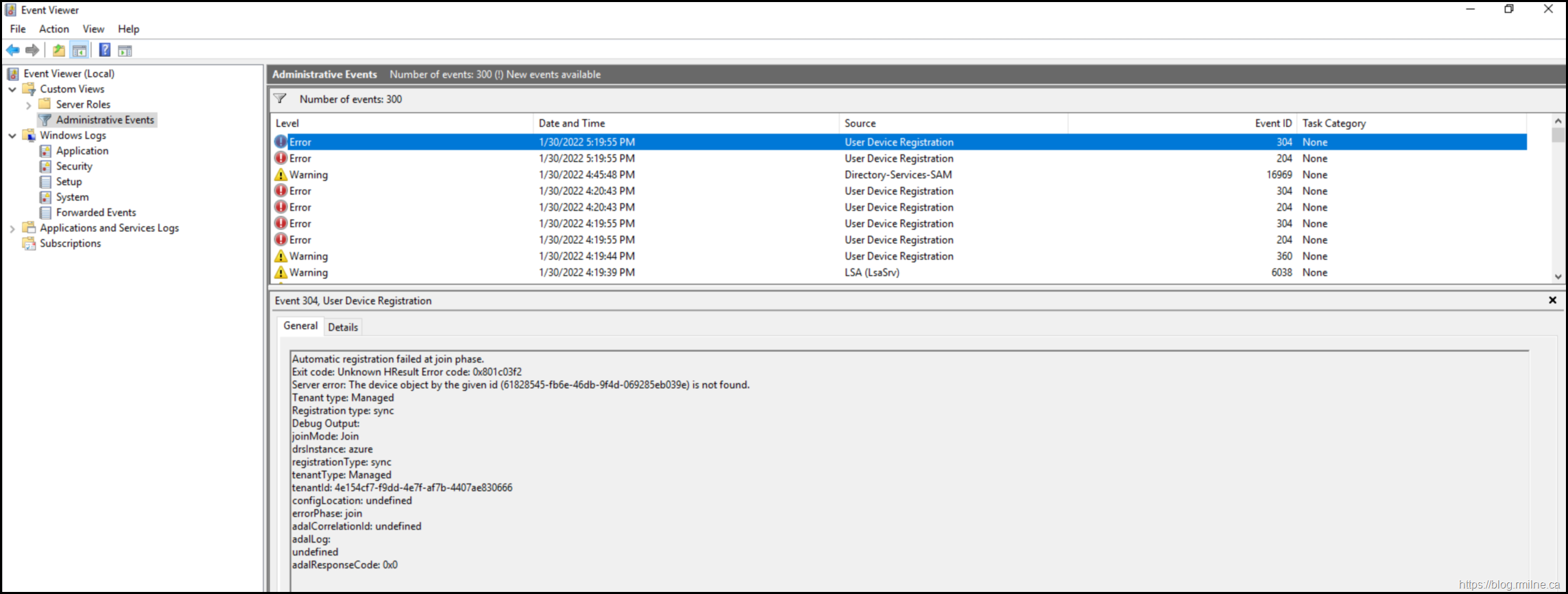The height and width of the screenshot is (594, 1568).
Task: Select the Directory-Services-SAM warning event row
Action: point(897,175)
